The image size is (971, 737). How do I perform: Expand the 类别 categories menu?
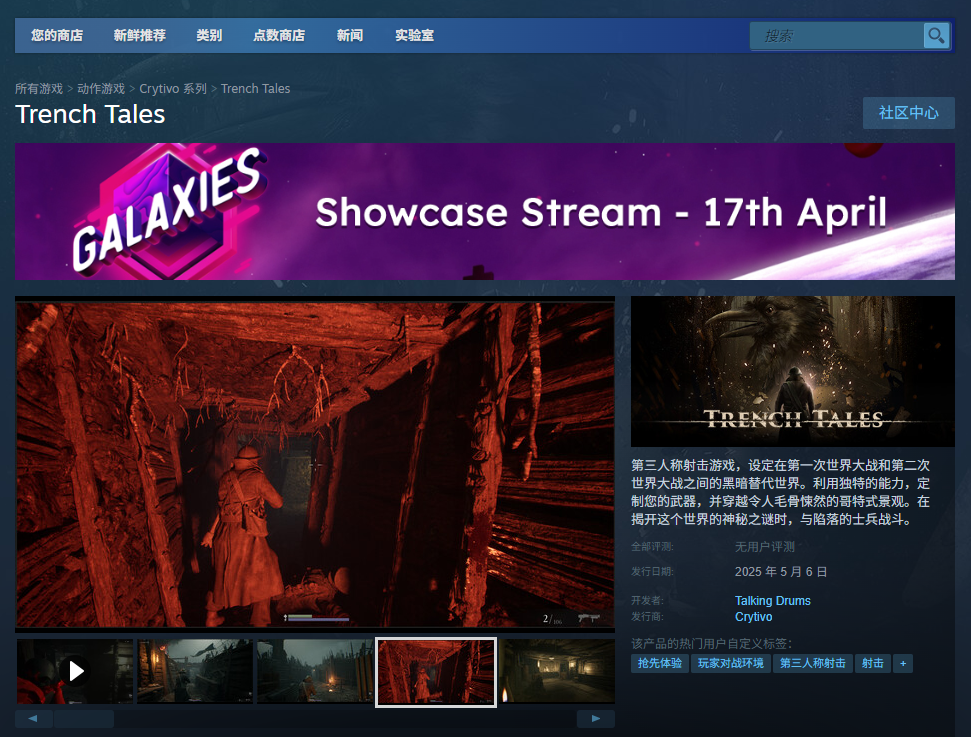click(x=209, y=36)
